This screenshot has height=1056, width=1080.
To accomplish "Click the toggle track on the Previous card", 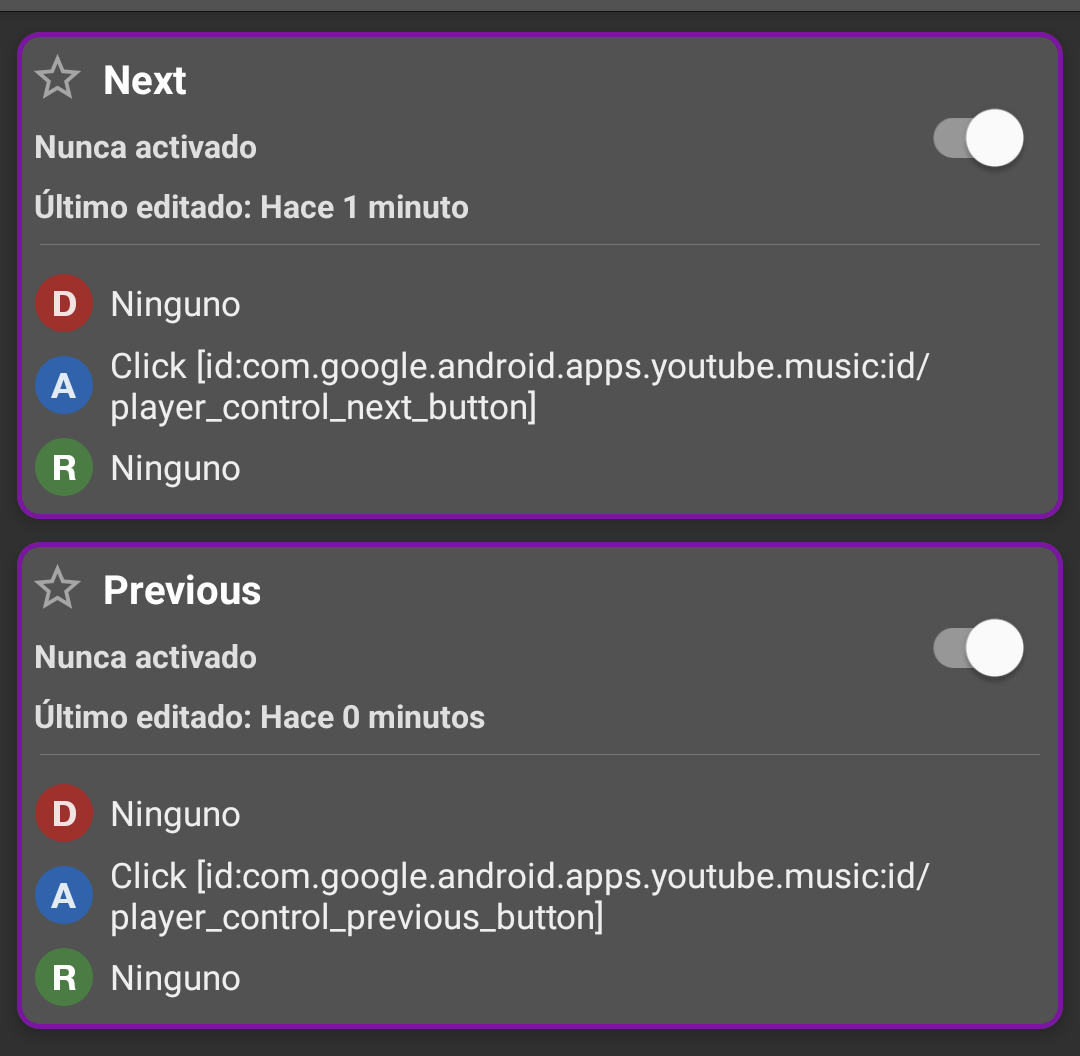I will [x=978, y=647].
